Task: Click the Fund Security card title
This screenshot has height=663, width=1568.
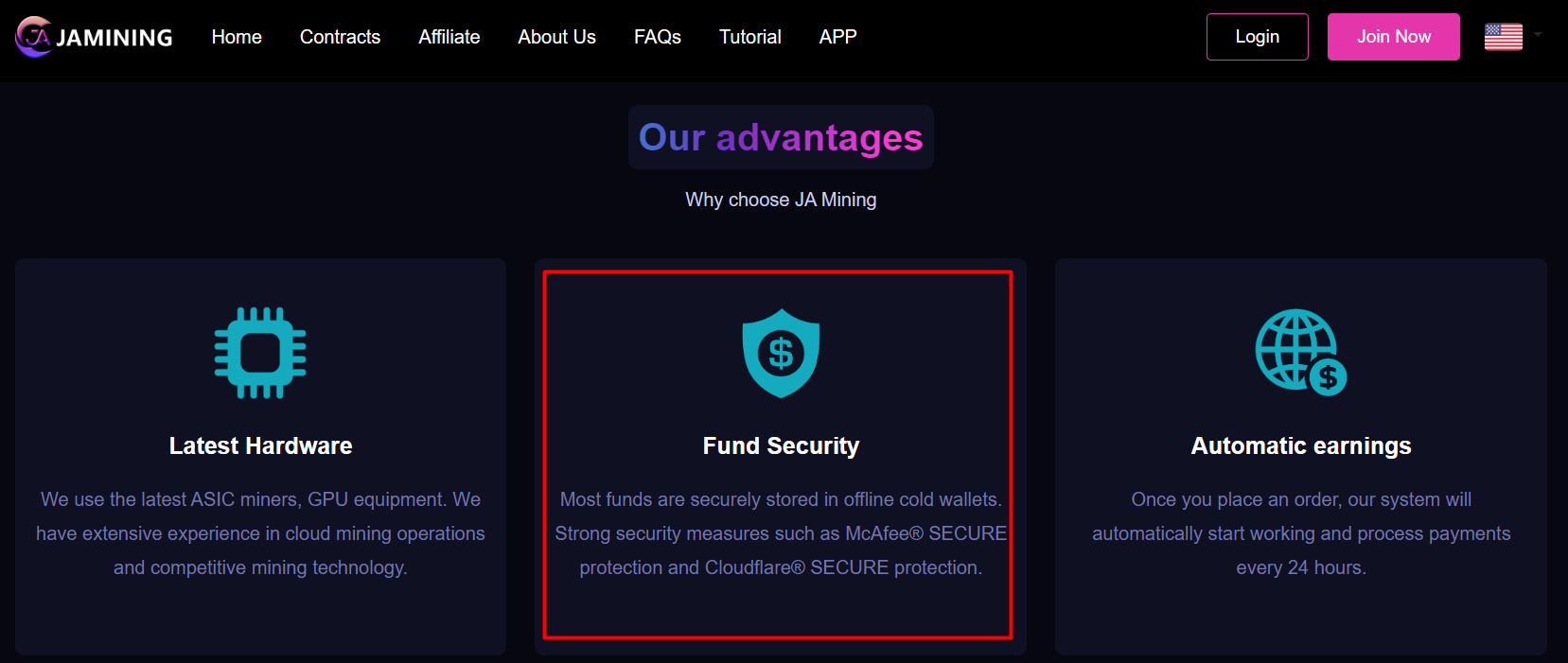Action: coord(781,445)
